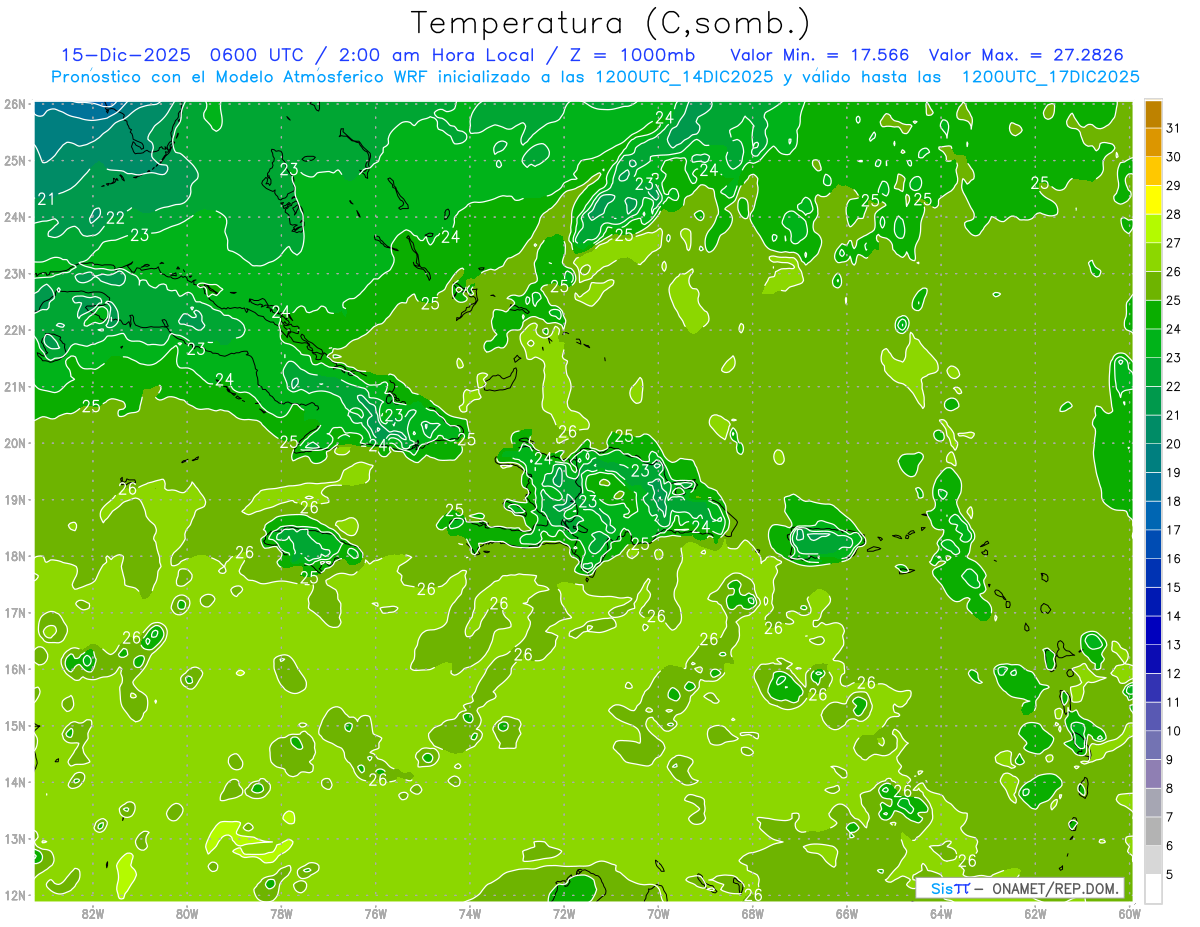Click the "1200UTC_17DIC2025" valid-until time text

[x=1050, y=77]
